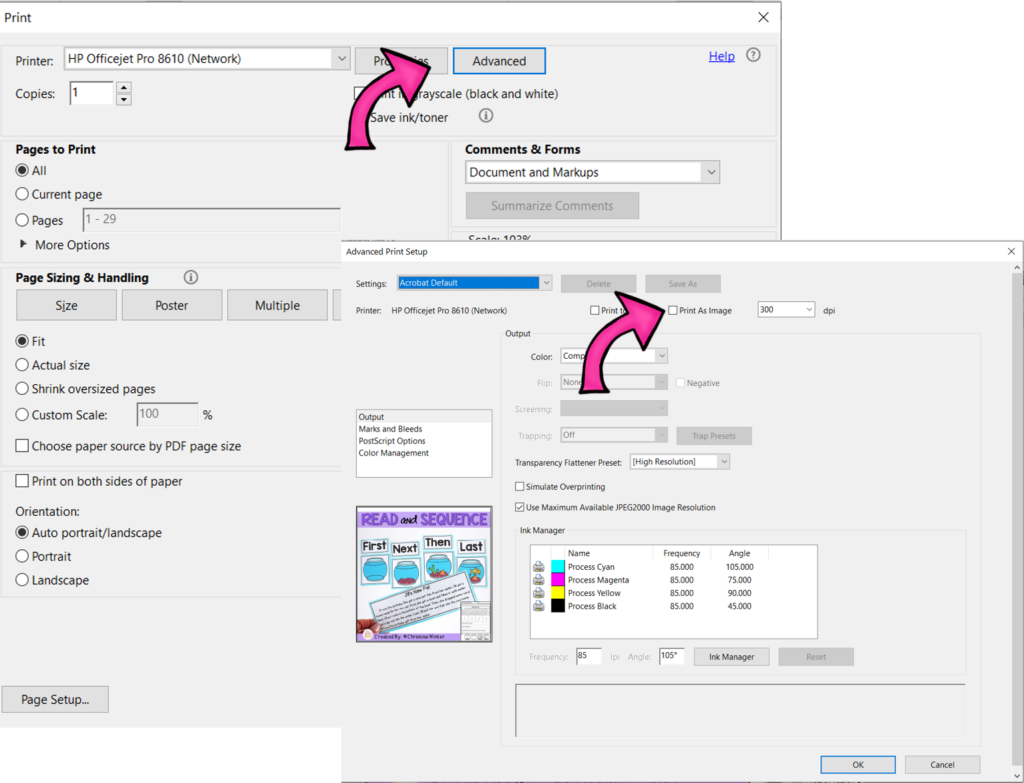Check Simulate Overprinting option

point(520,487)
